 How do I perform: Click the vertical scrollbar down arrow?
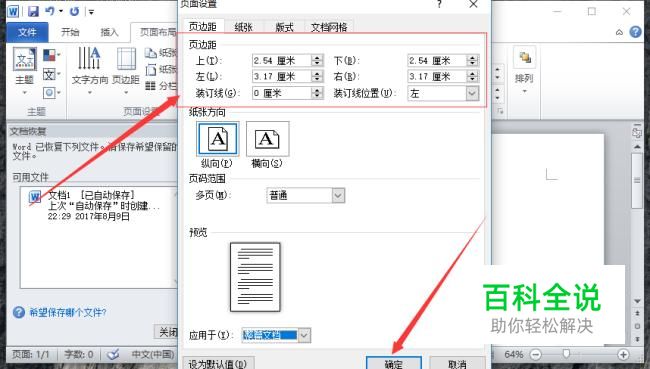[637, 301]
